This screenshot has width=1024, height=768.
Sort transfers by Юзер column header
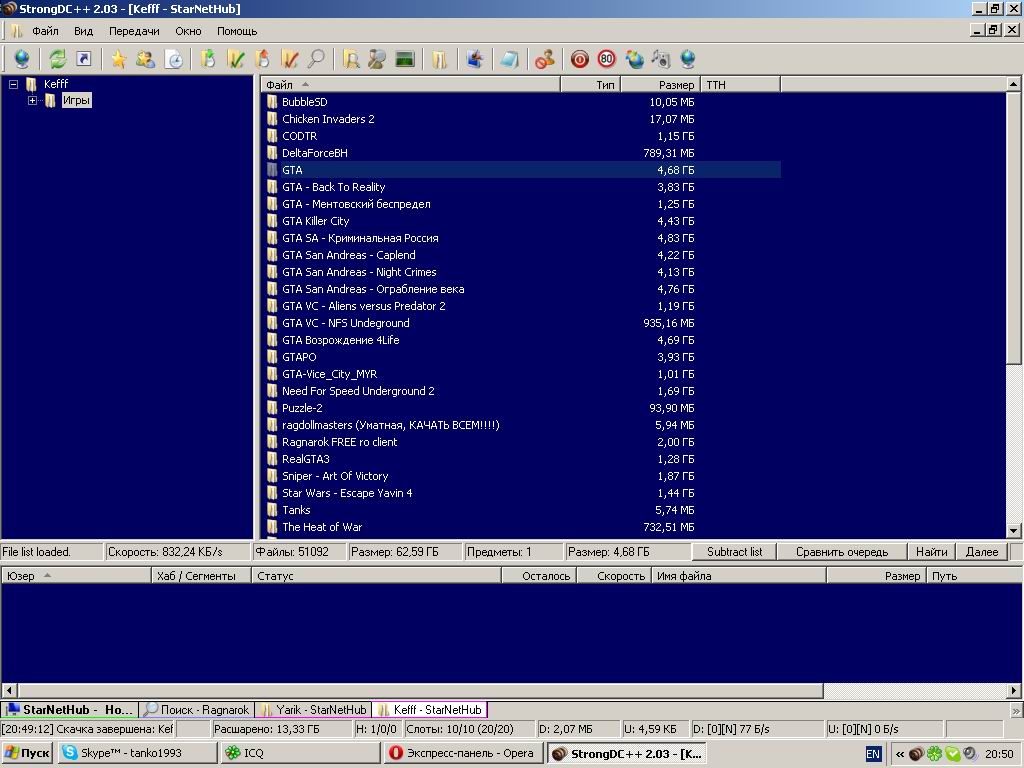tap(76, 576)
